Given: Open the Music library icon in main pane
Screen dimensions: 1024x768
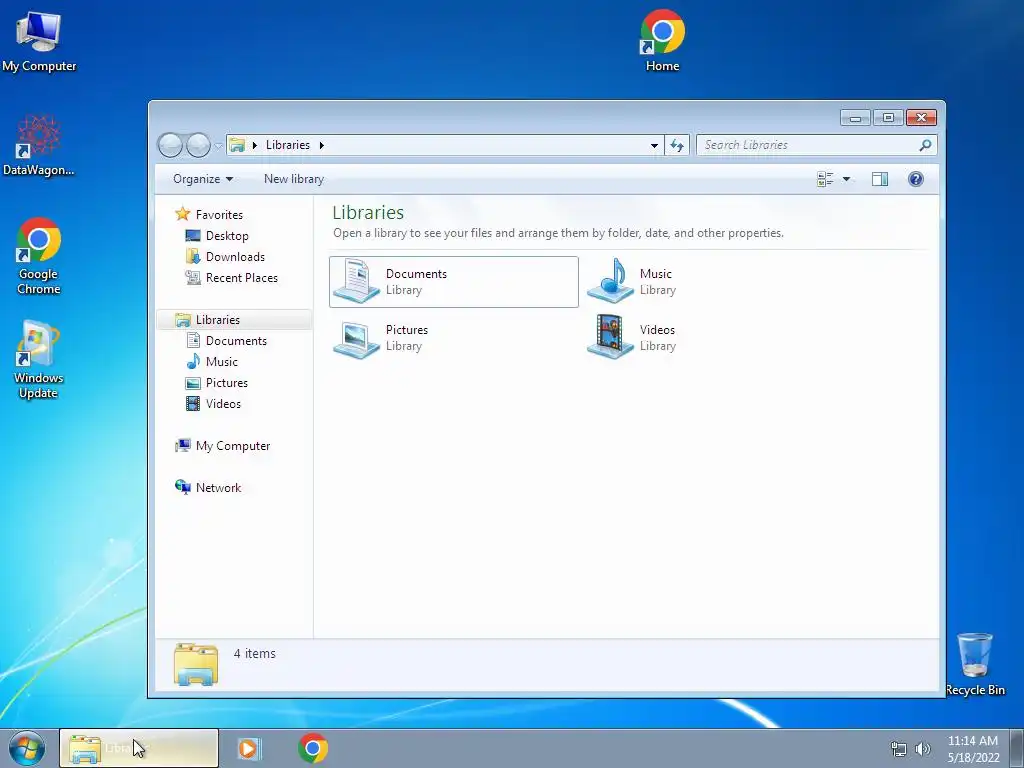Looking at the screenshot, I should click(x=610, y=281).
